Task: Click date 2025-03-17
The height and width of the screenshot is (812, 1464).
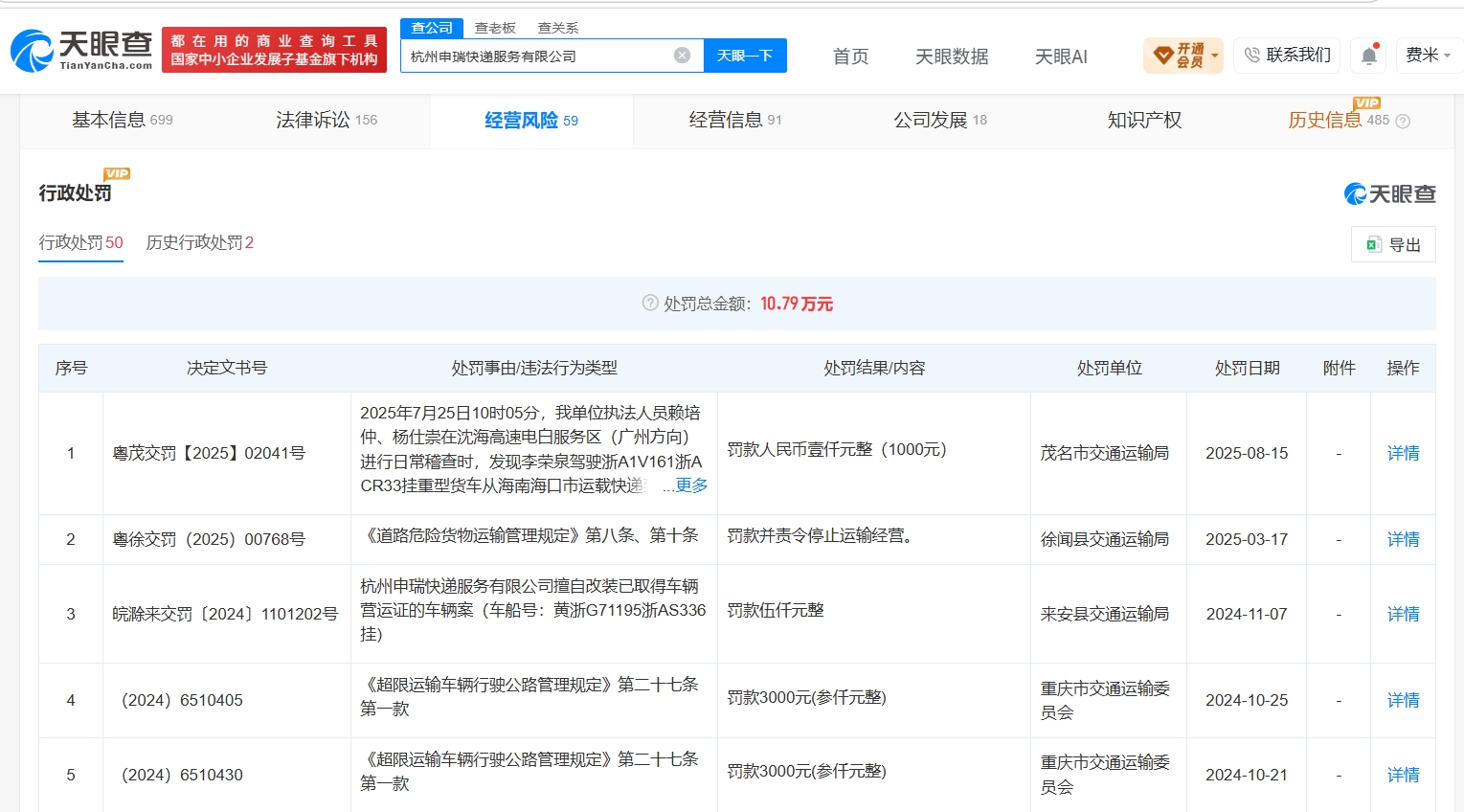Action: (1247, 539)
